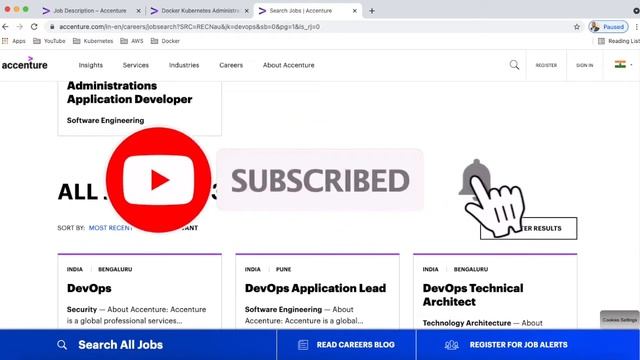Click the address bar URL field
The width and height of the screenshot is (640, 360).
pyautogui.click(x=310, y=27)
